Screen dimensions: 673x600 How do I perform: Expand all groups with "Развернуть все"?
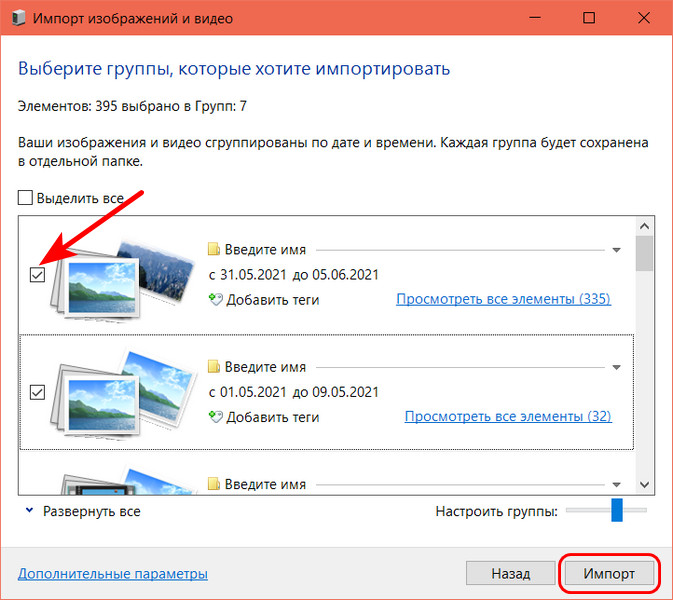(83, 511)
